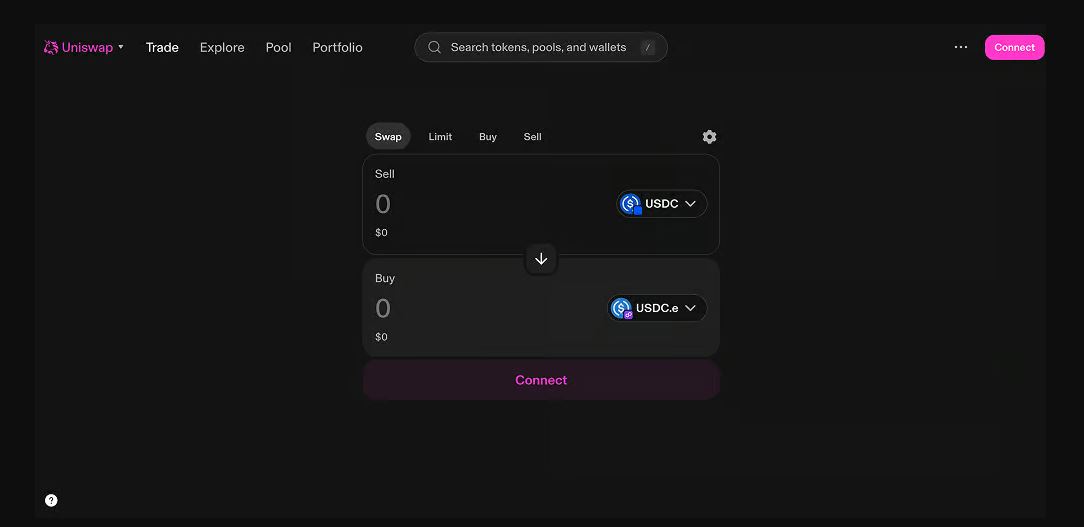Navigate to Portfolio
Screen dimensions: 1084x527
coord(337,47)
